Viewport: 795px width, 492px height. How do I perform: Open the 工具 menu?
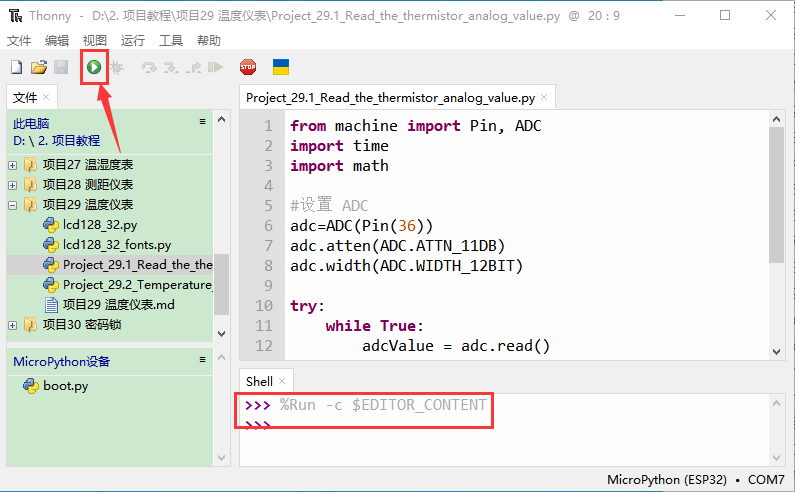[x=171, y=41]
